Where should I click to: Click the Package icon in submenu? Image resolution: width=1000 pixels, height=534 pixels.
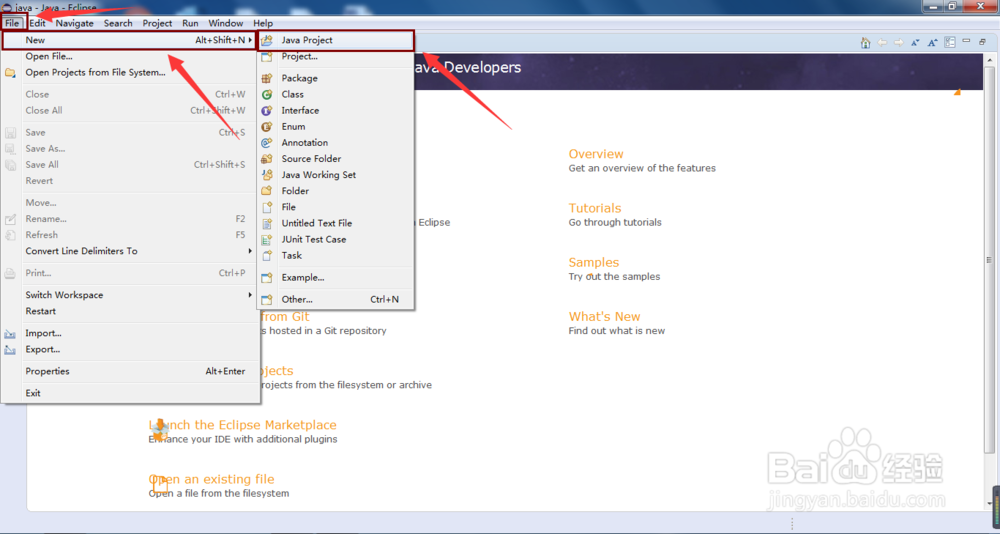[x=267, y=78]
